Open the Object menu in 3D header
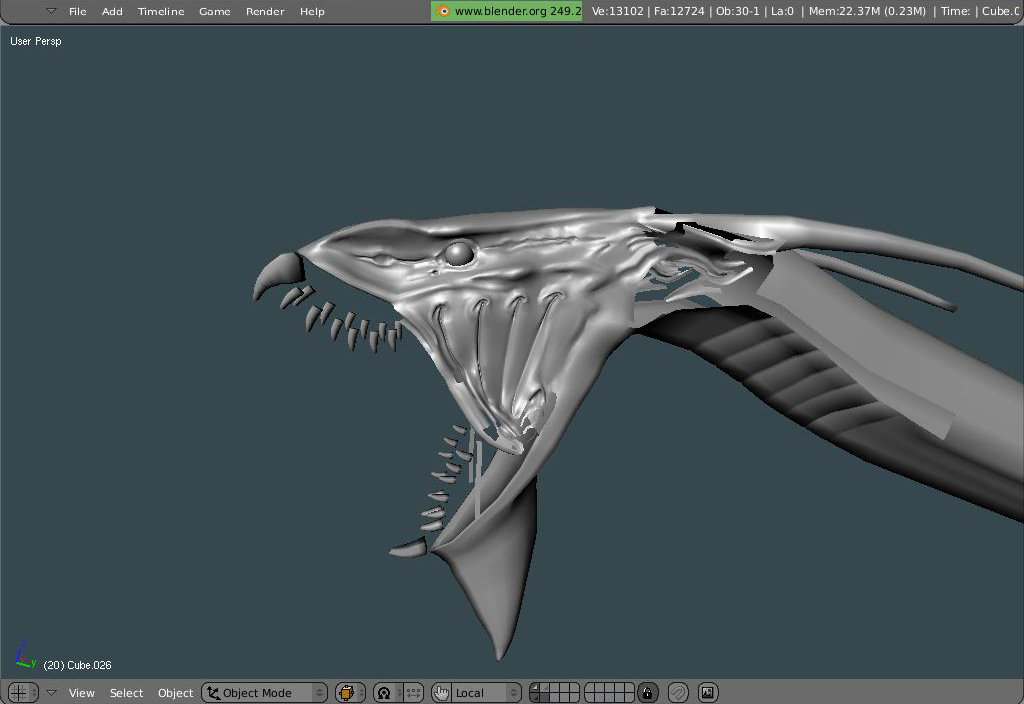Screen dimensions: 1024x704 [x=175, y=693]
